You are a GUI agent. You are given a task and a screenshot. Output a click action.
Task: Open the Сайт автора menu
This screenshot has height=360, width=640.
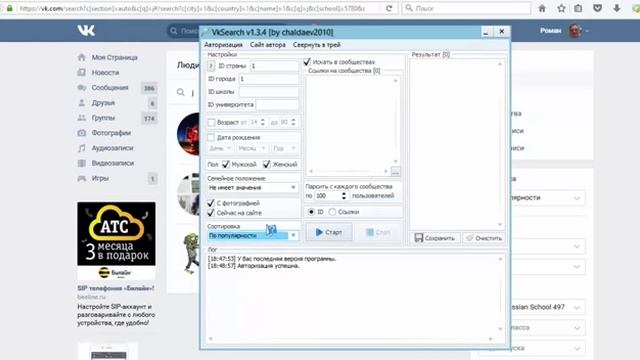point(268,45)
